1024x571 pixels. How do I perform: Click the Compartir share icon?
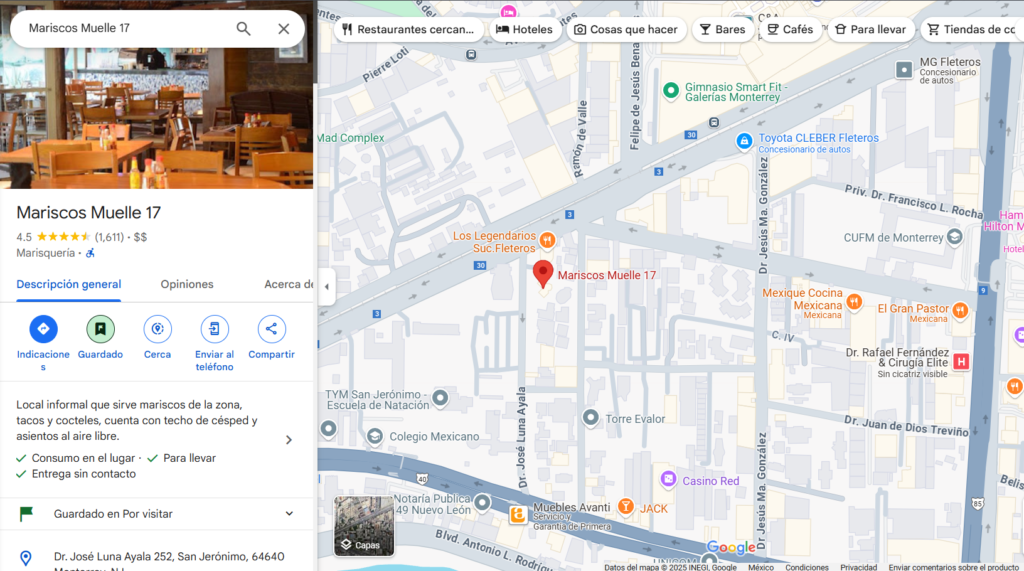(271, 329)
